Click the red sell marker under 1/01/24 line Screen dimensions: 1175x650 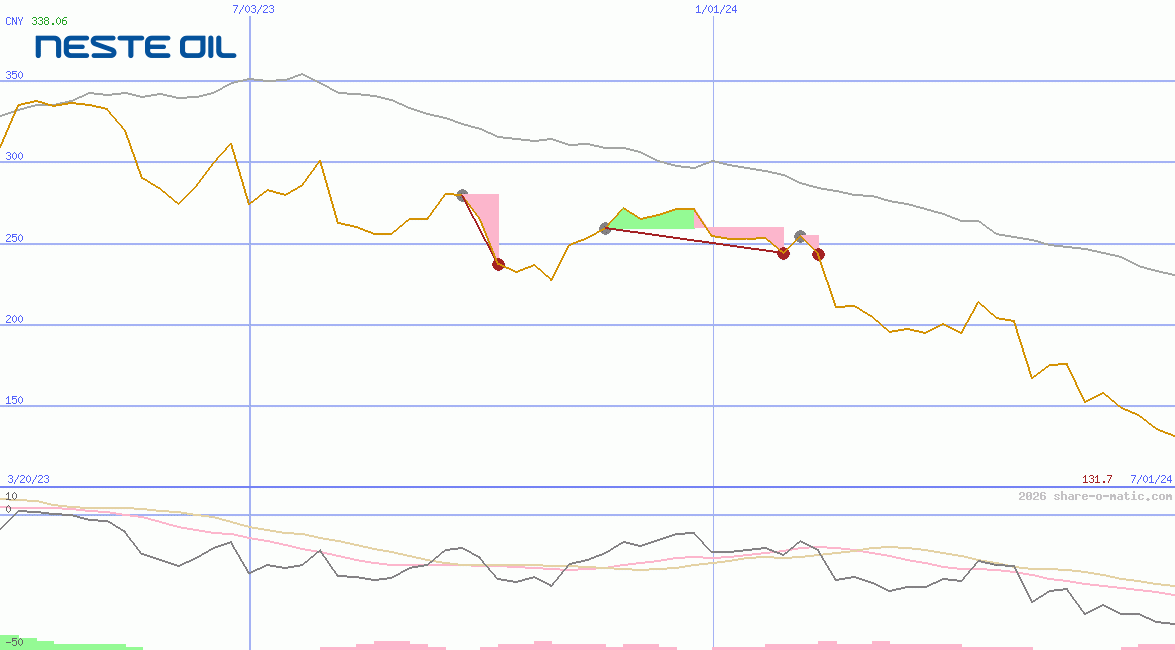pos(783,254)
